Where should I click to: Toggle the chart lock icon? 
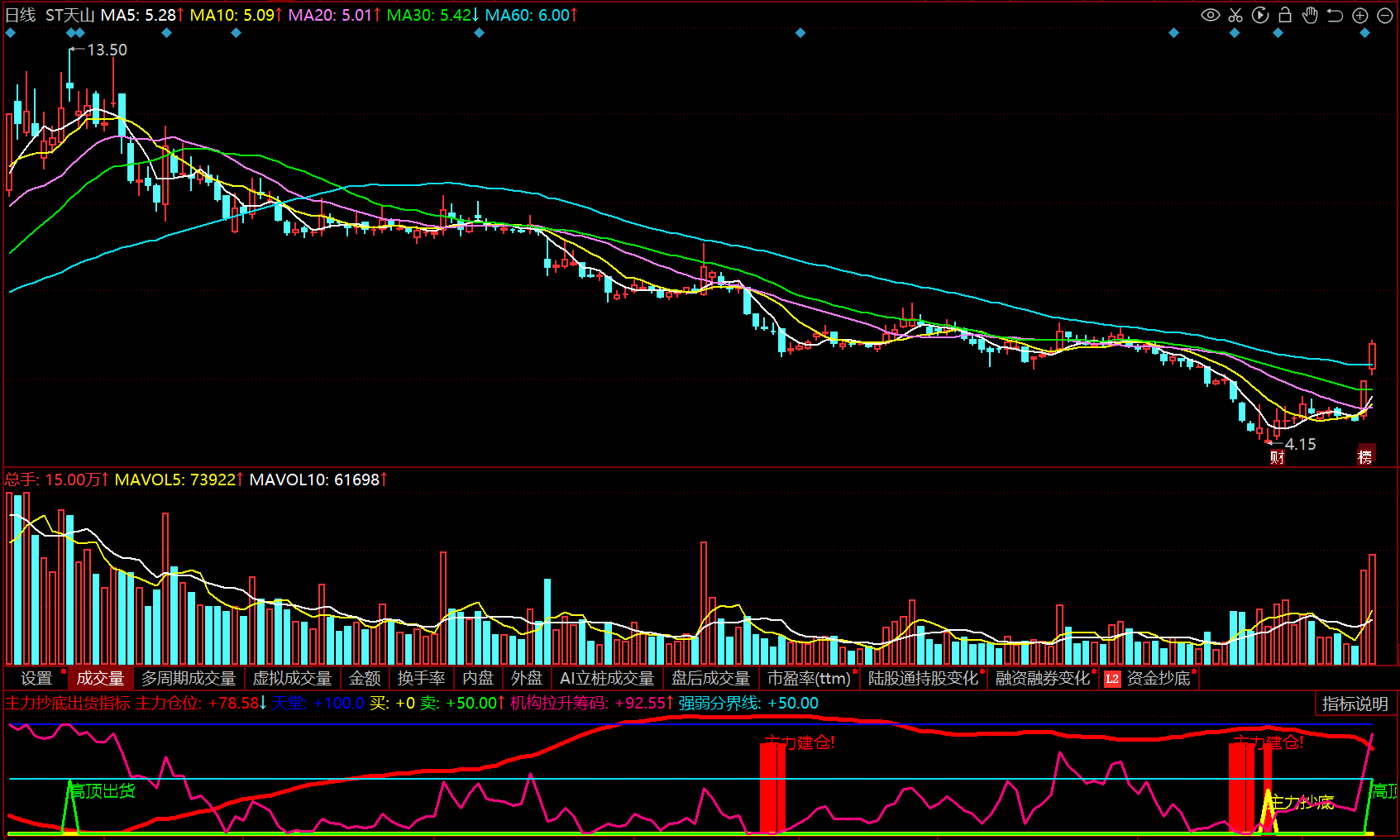pos(1285,15)
